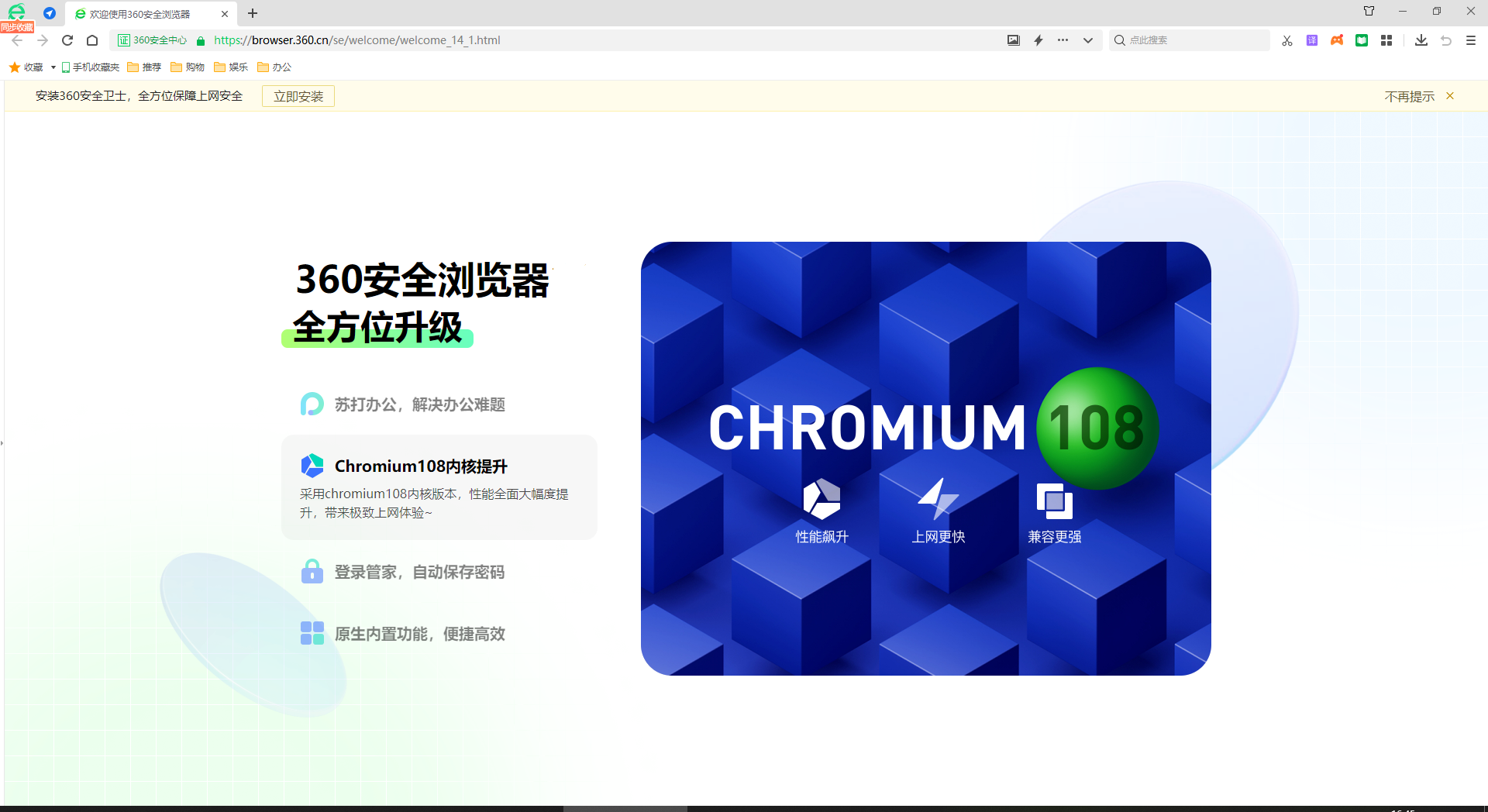Viewport: 1488px width, 812px height.
Task: Click 不再提示 to dismiss reminders
Action: [1409, 96]
